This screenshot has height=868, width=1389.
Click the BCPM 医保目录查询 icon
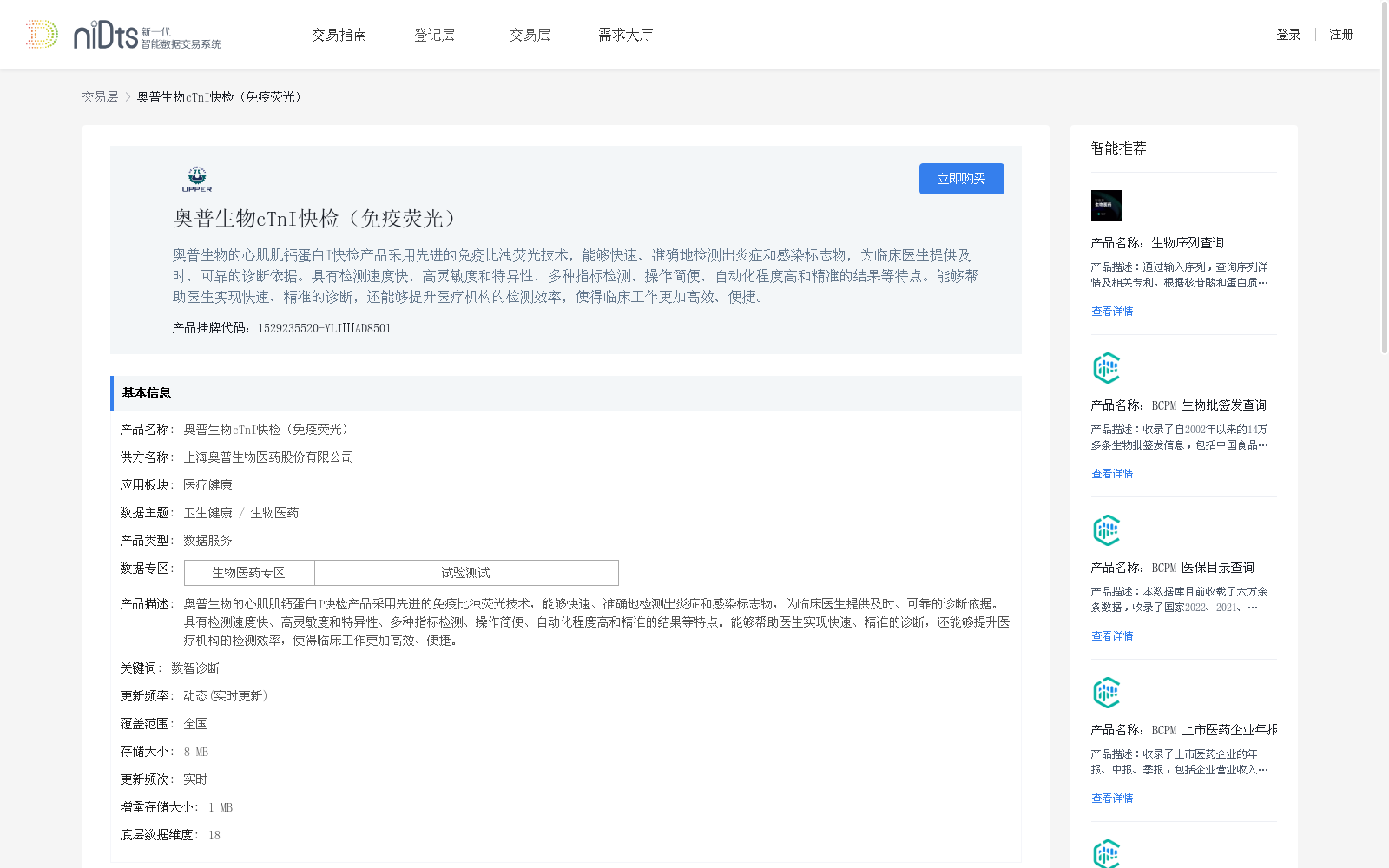coord(1107,530)
